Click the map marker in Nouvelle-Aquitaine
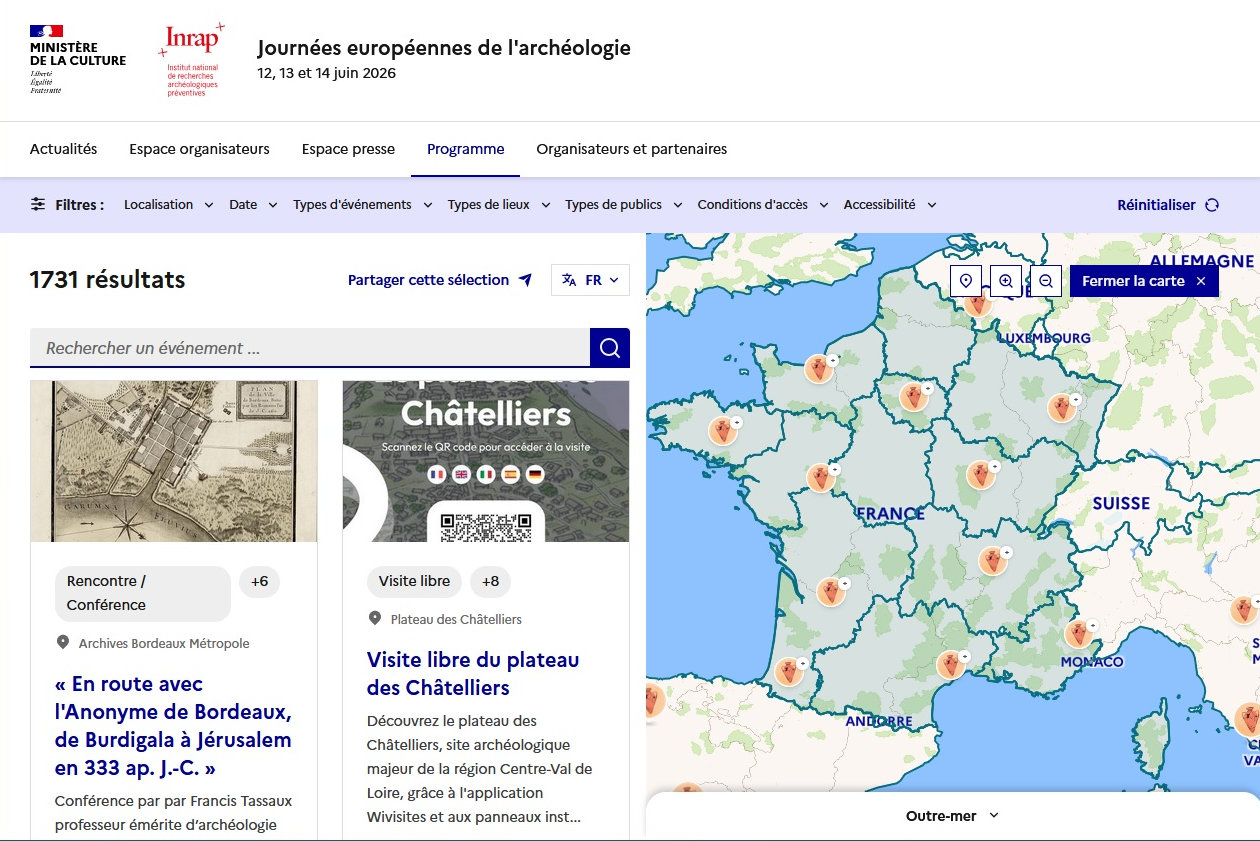The height and width of the screenshot is (841, 1260). pos(831,592)
